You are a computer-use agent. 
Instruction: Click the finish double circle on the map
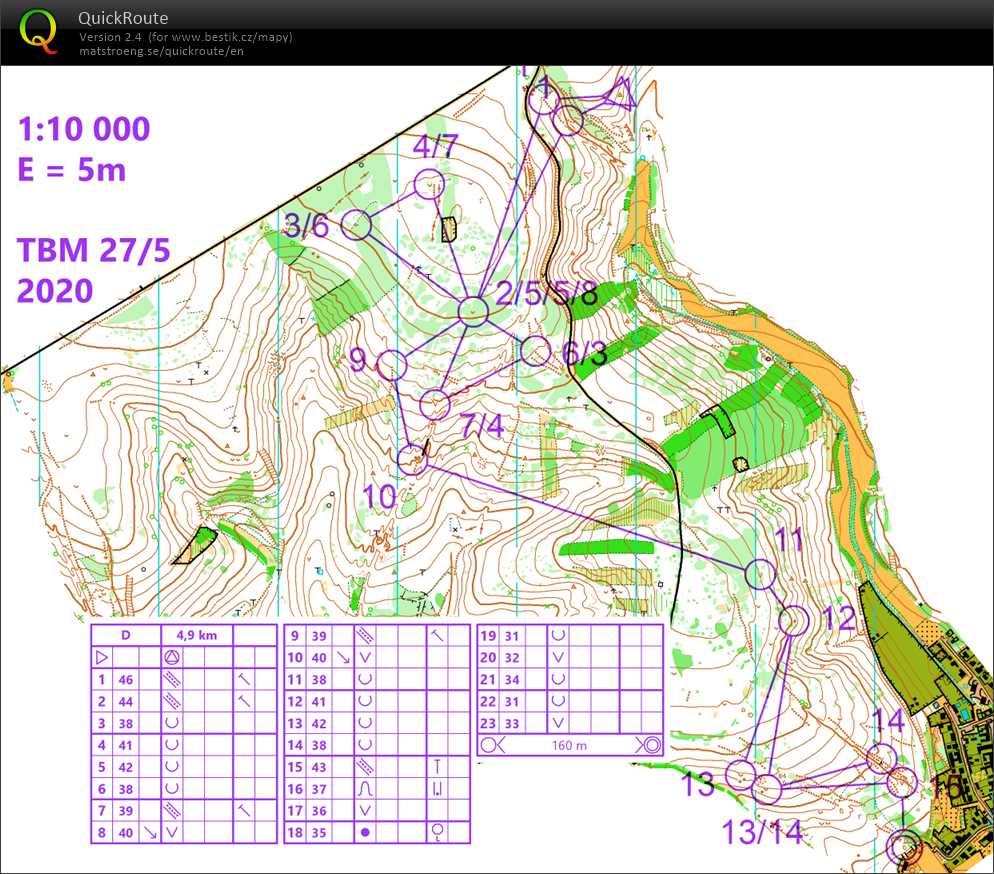906,845
